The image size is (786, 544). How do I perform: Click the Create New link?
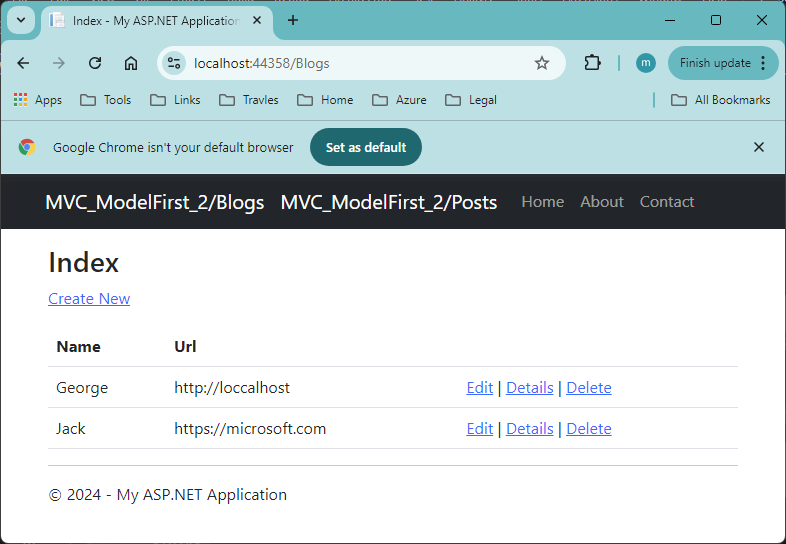click(x=89, y=299)
